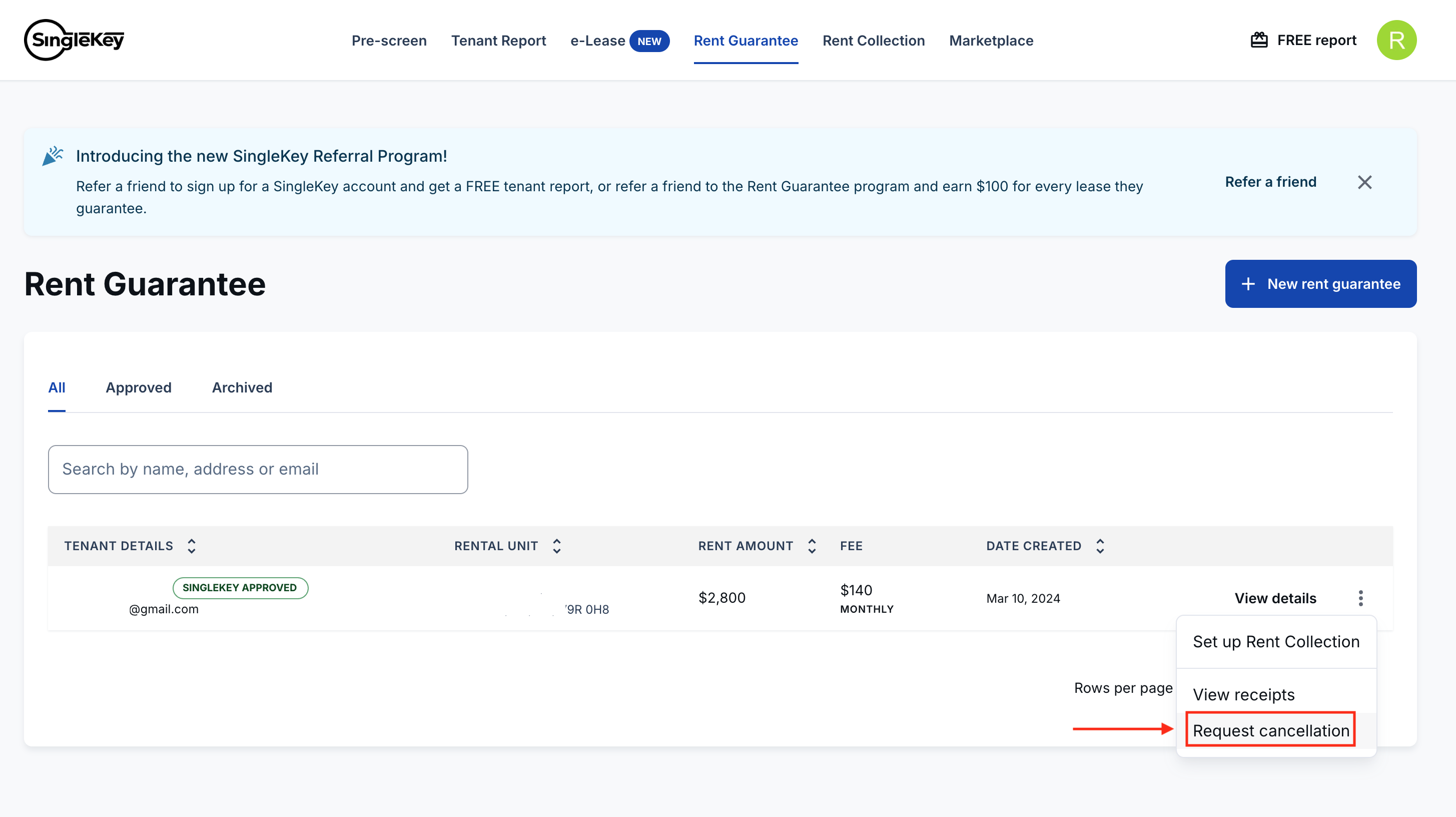Sort by Rental Unit column arrows
The height and width of the screenshot is (817, 1456).
(x=557, y=546)
